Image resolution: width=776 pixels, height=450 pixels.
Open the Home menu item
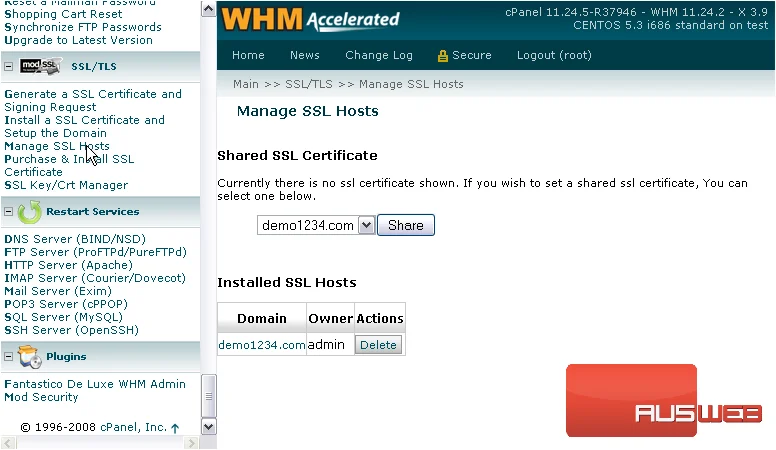tap(248, 55)
